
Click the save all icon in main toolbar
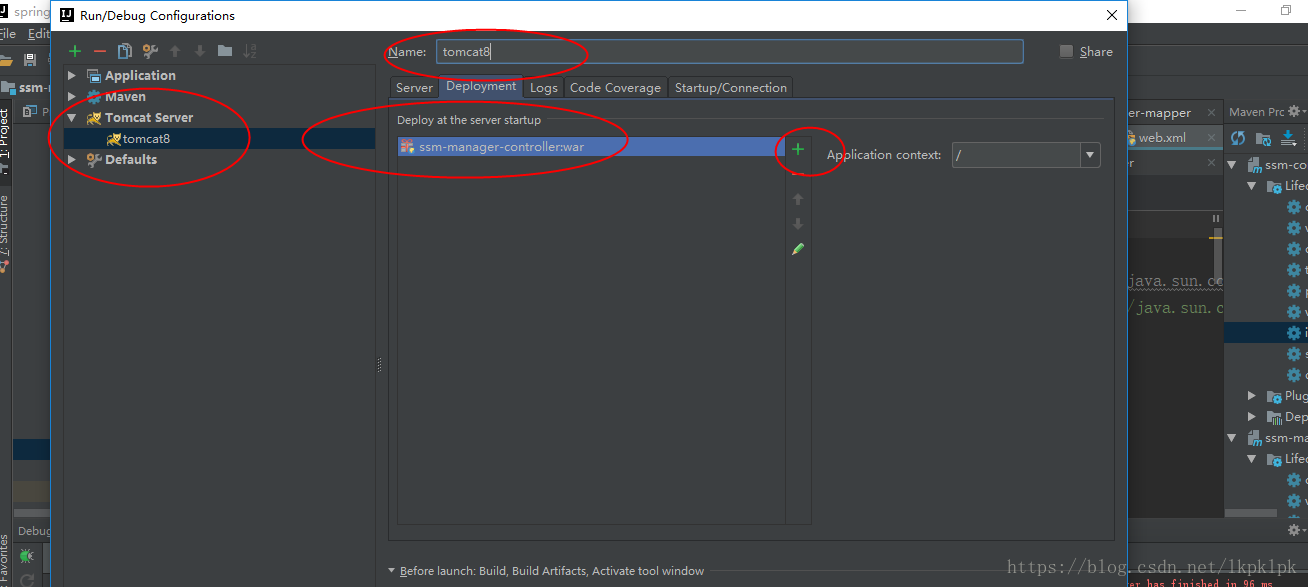point(30,60)
